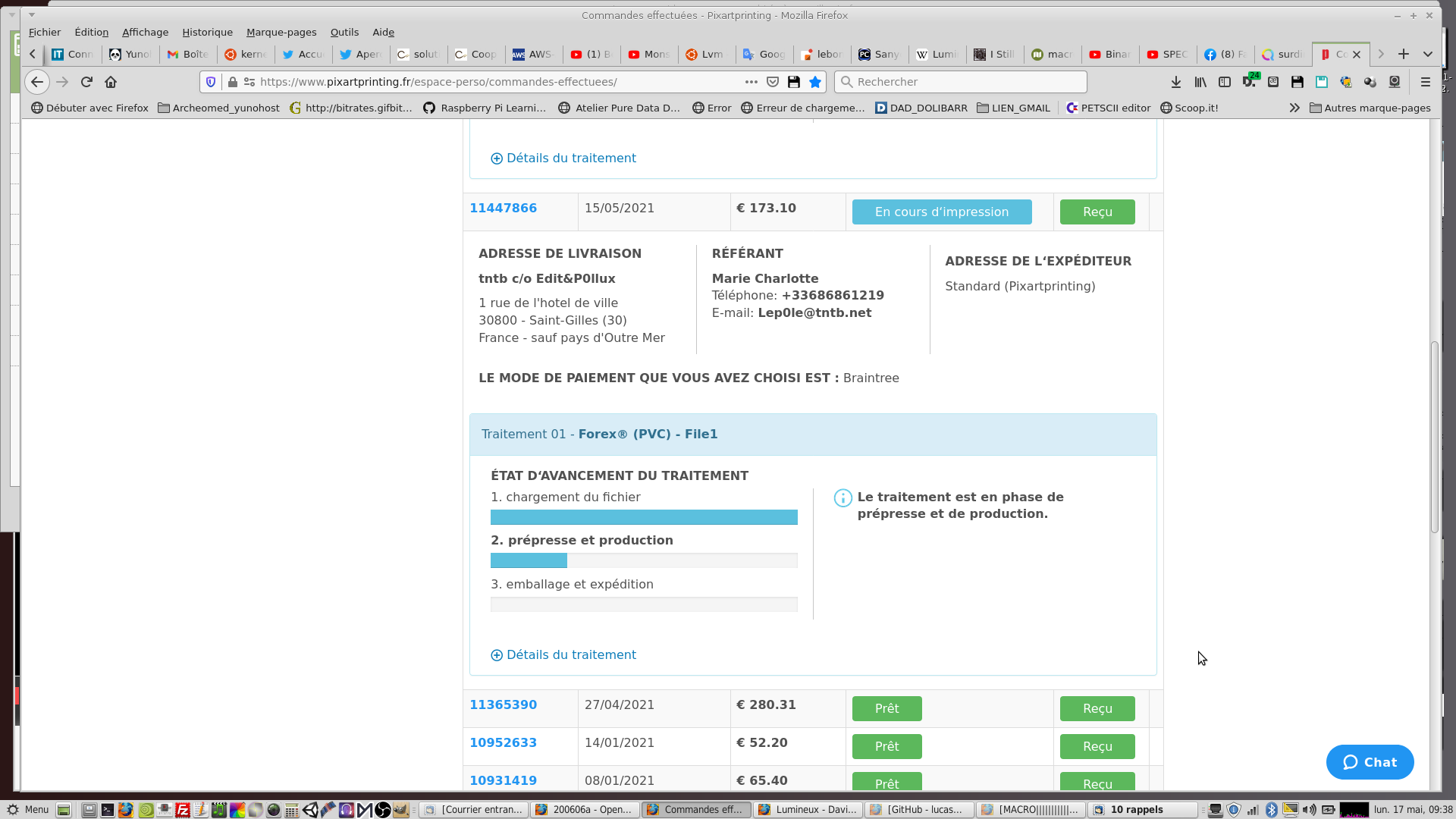Open the Marque-pages menu
The width and height of the screenshot is (1456, 819).
tap(281, 32)
